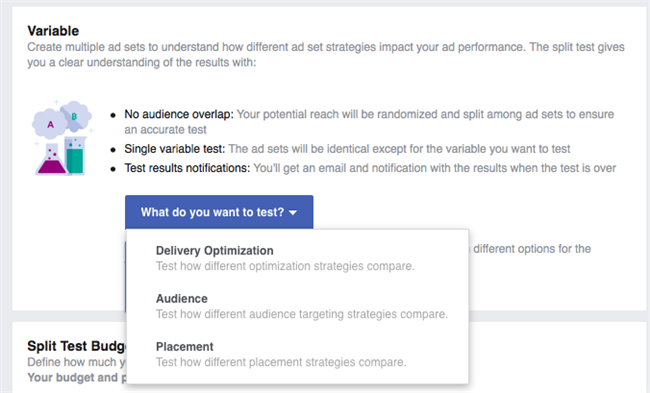Click the "No audience overlap" bullet label

[179, 114]
